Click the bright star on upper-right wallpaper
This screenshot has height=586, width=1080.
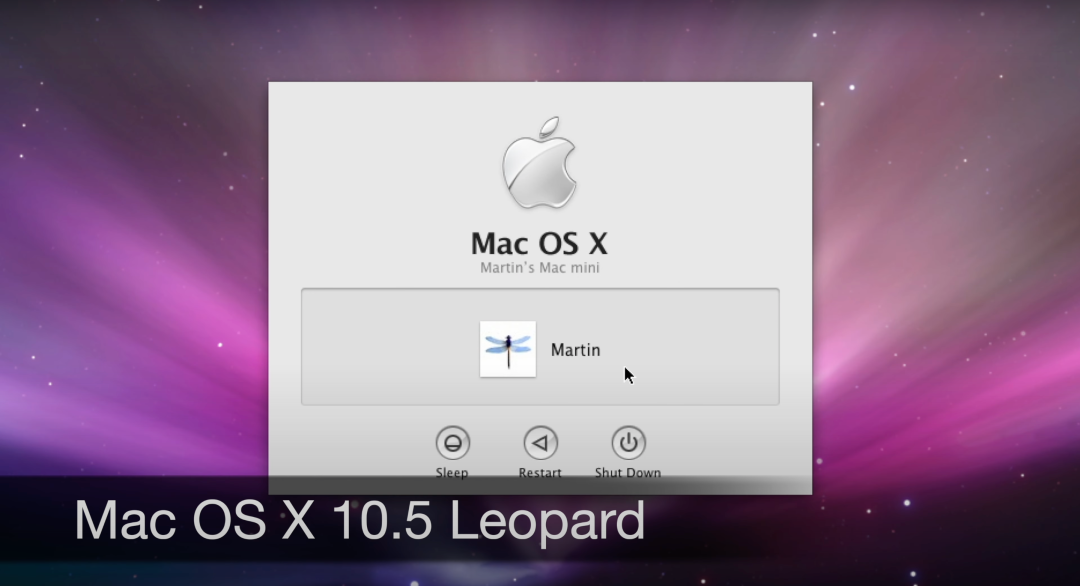click(x=852, y=87)
